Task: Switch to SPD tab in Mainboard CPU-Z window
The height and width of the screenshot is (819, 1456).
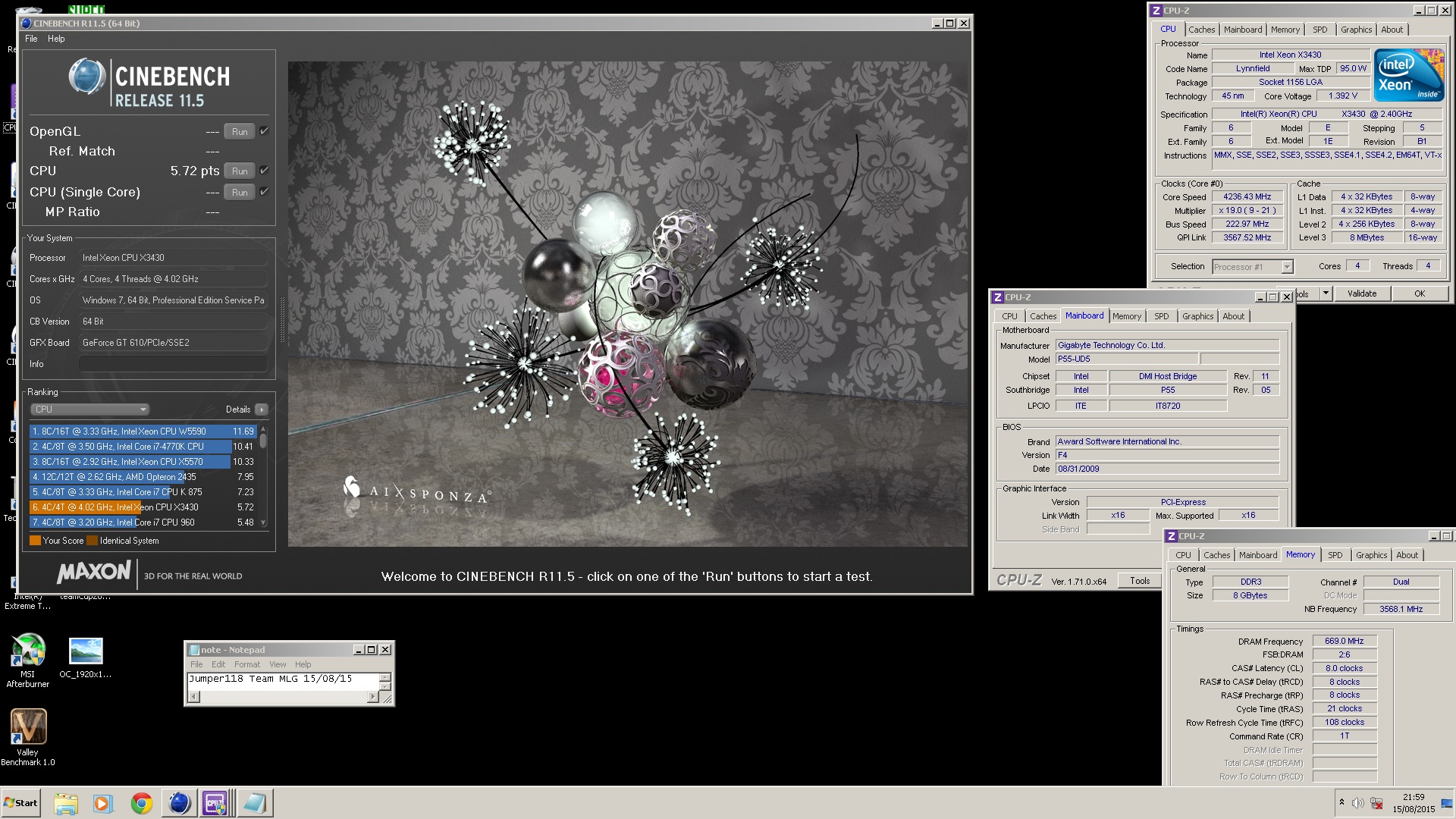Action: [x=1161, y=316]
